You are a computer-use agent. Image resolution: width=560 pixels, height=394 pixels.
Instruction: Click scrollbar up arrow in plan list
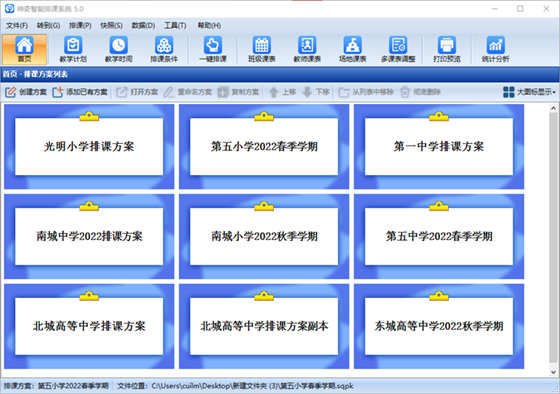[553, 108]
